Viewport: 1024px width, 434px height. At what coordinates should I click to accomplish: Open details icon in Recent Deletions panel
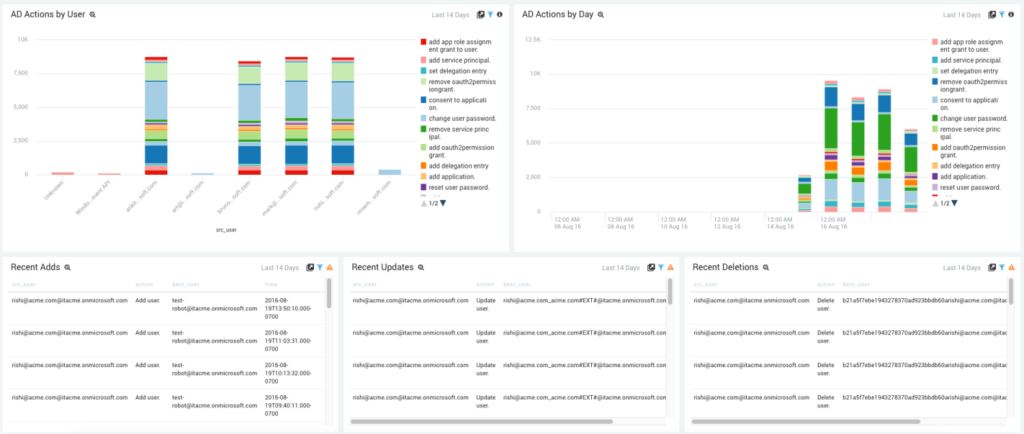[x=992, y=268]
